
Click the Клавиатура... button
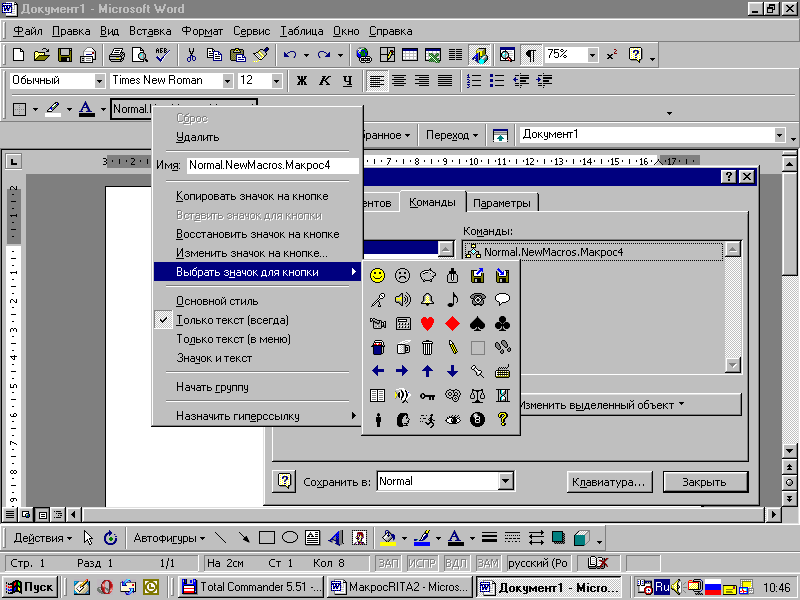point(609,482)
